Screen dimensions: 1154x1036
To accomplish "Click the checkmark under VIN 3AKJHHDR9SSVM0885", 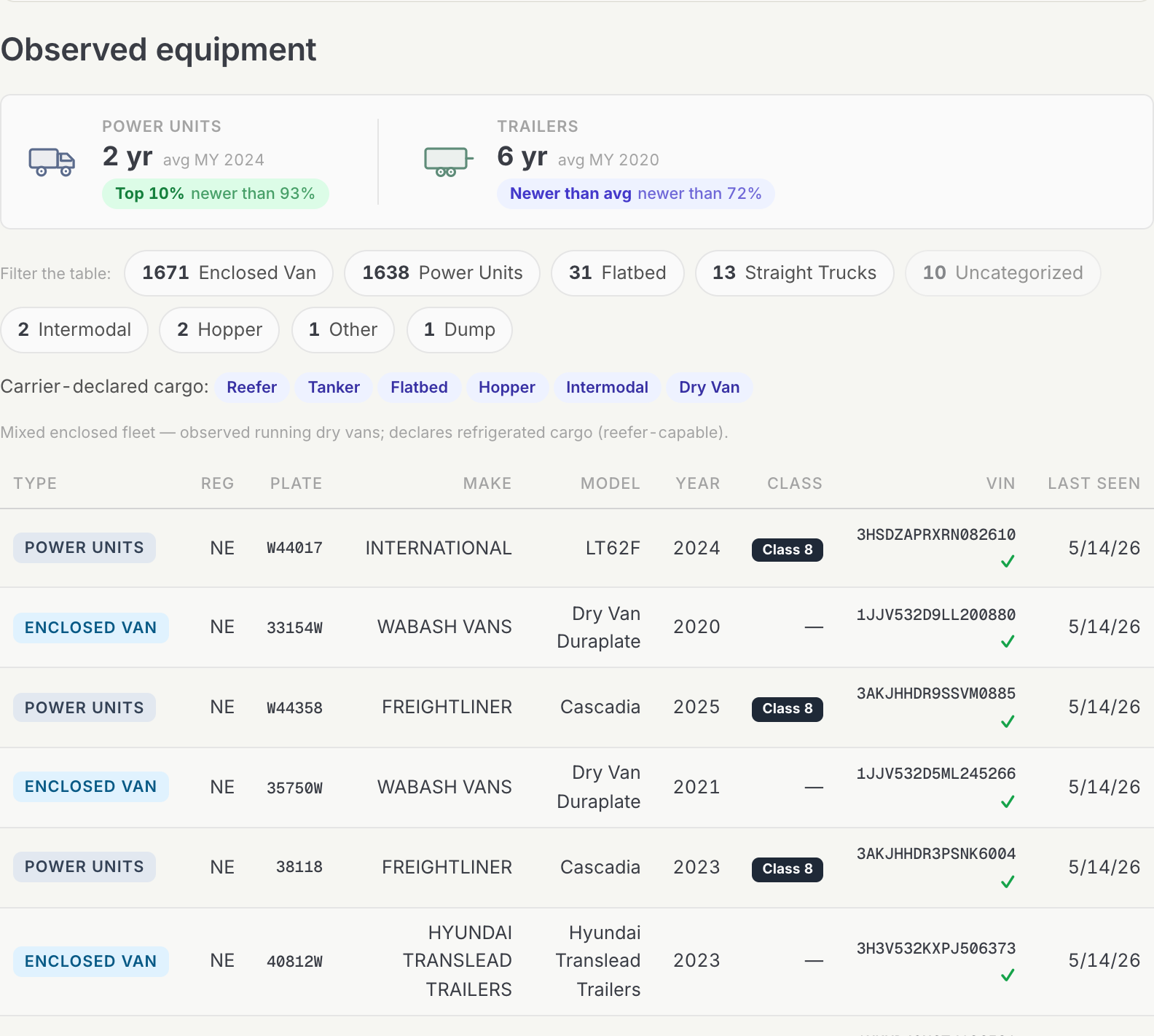I will [1008, 722].
